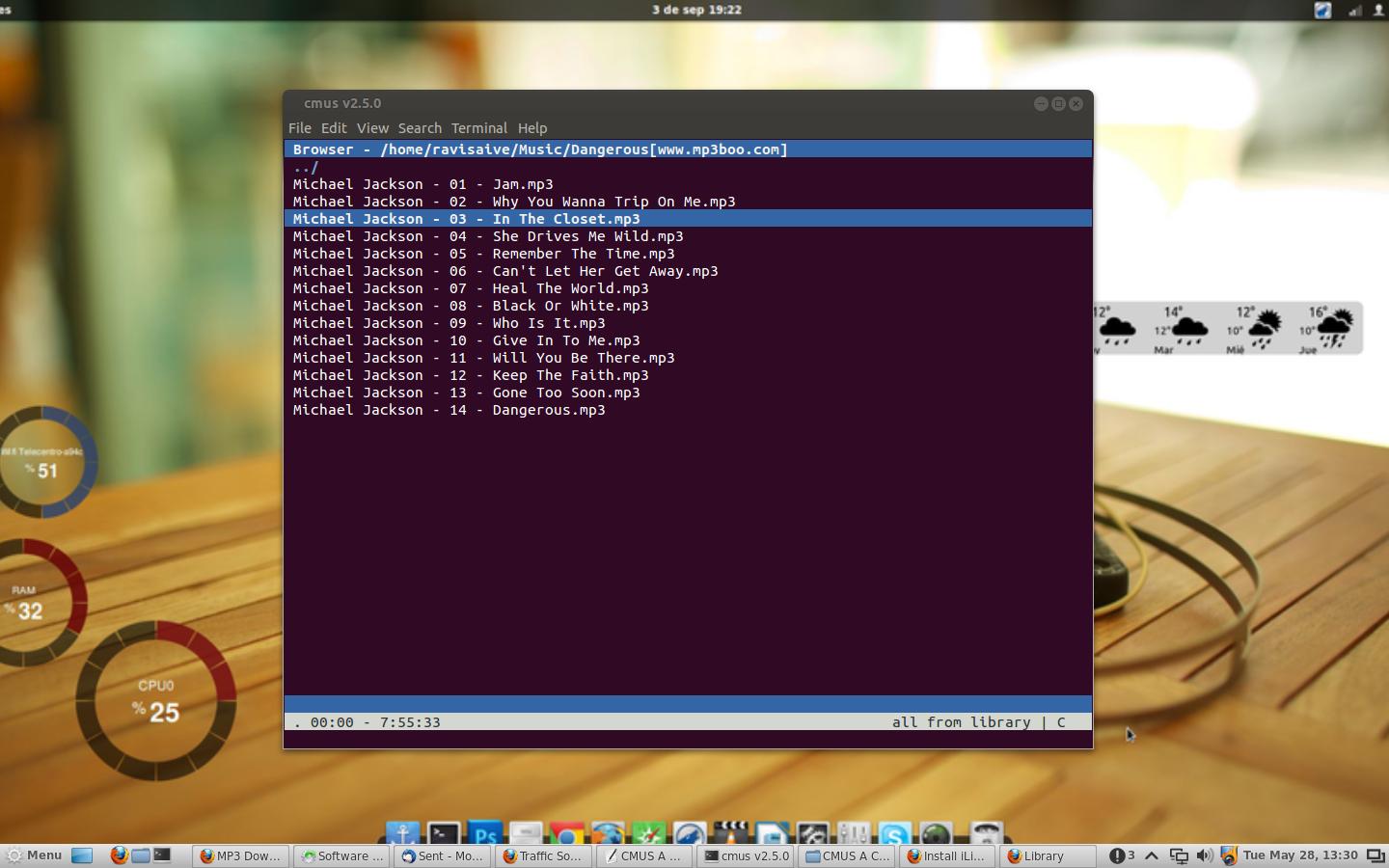The image size is (1389, 868).
Task: Click the show desktop icon next to Menu
Action: coord(83,855)
